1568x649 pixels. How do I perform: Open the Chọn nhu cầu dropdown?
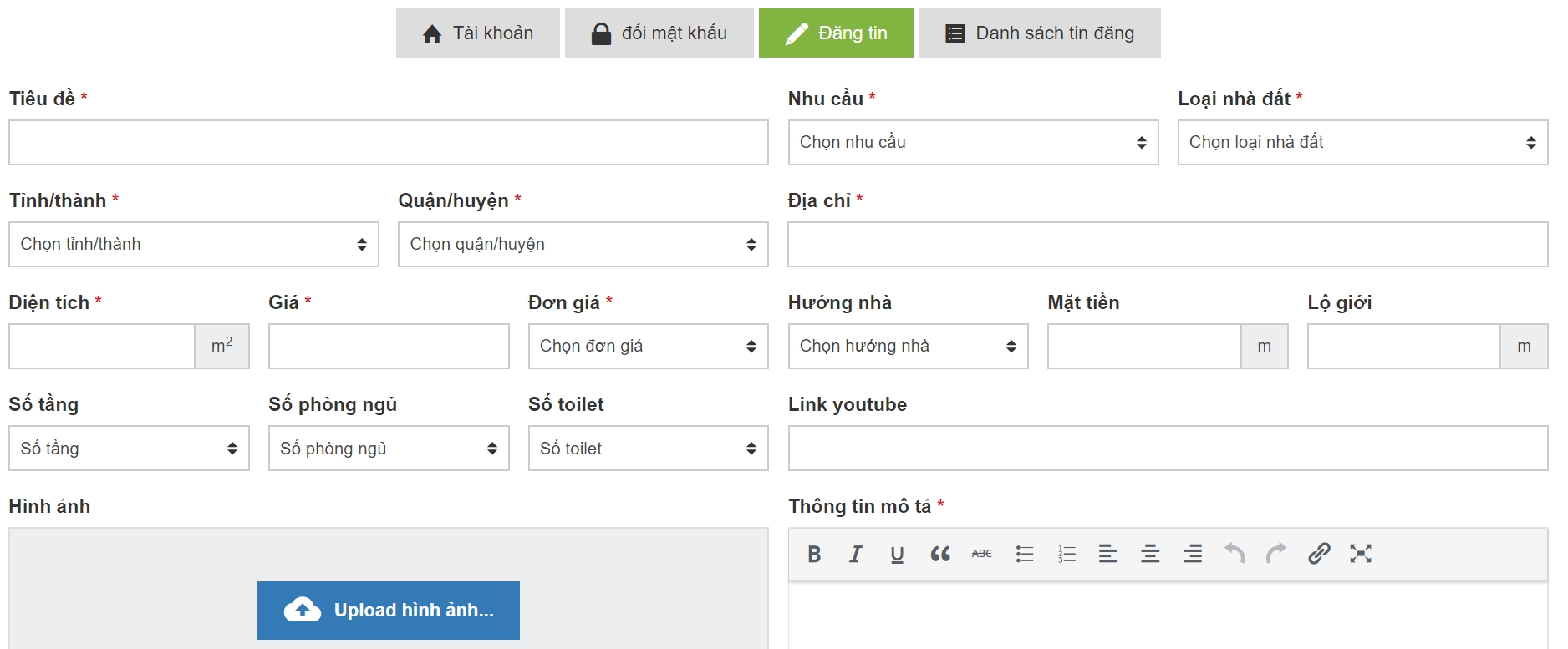(x=973, y=143)
